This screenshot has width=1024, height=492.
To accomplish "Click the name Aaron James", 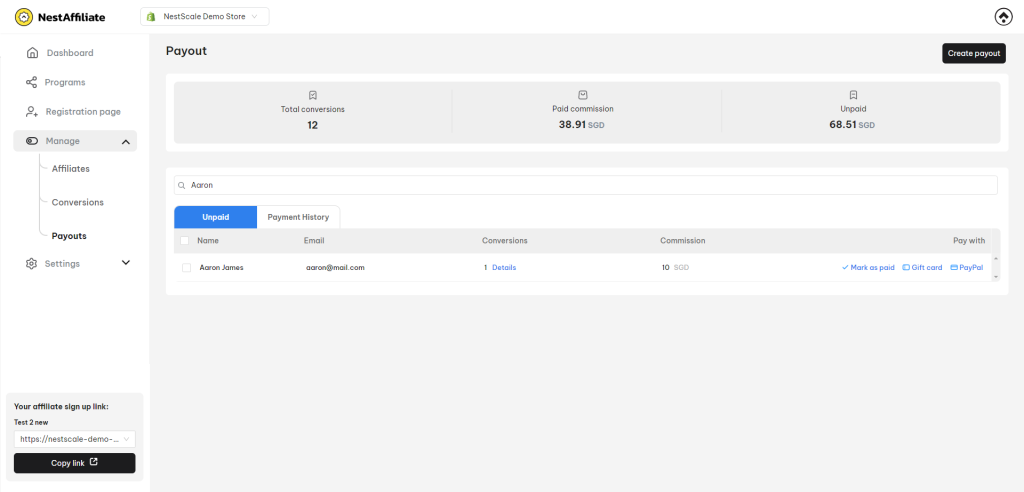I will coord(221,267).
